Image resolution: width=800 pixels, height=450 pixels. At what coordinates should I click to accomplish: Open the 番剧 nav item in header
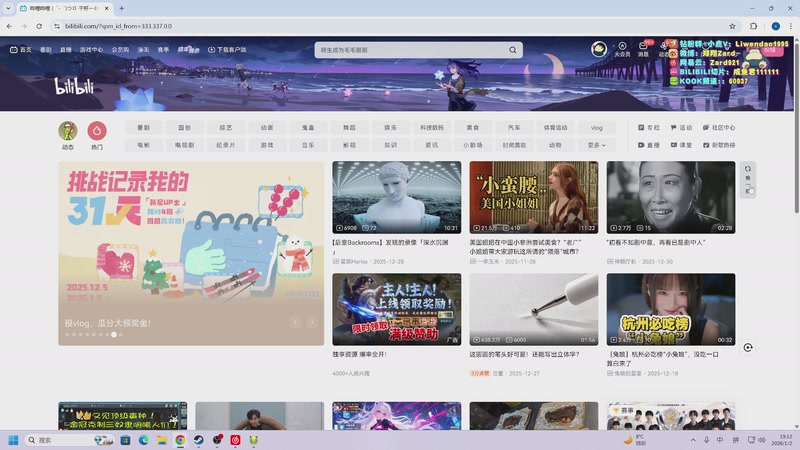tap(46, 49)
